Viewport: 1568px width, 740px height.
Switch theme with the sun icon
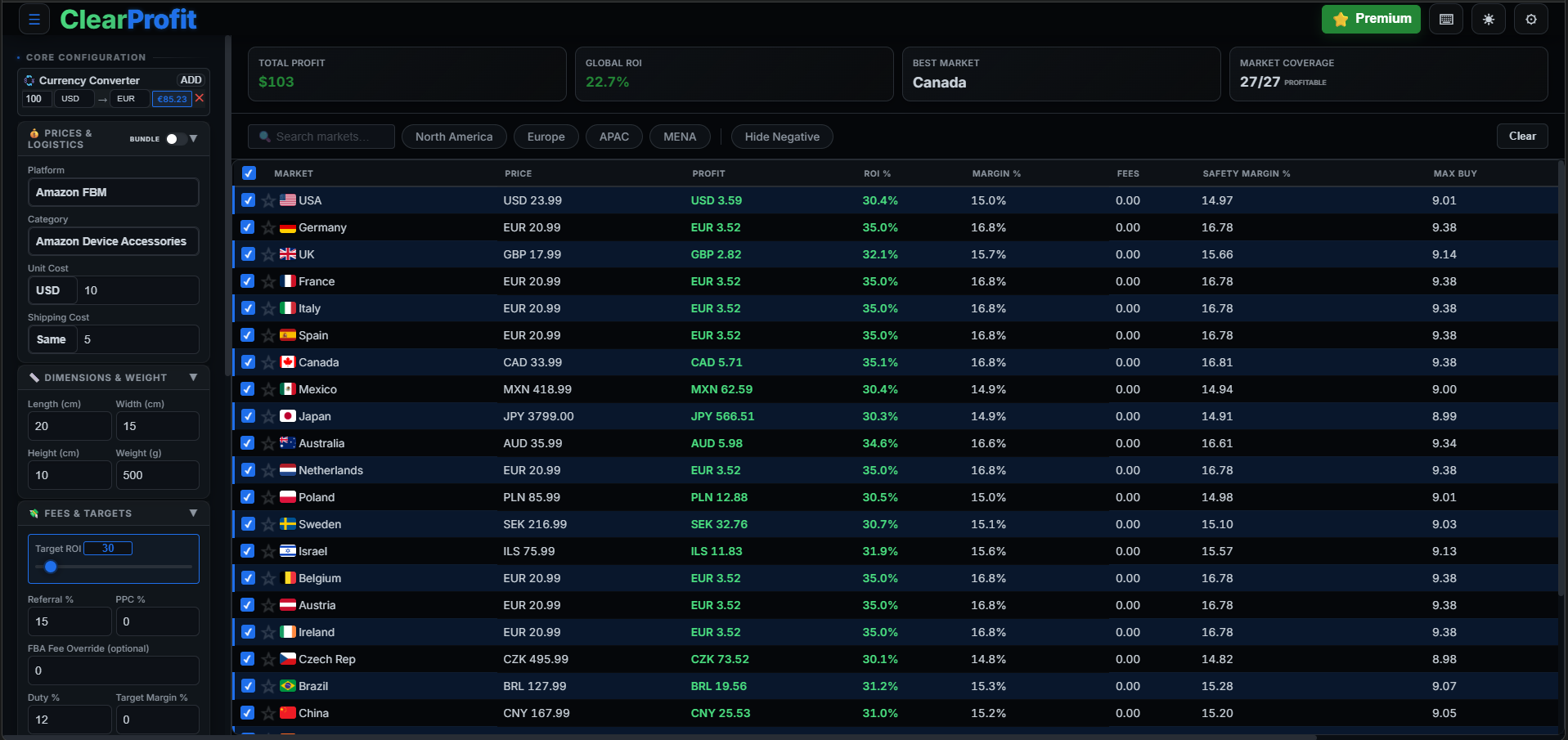click(1488, 18)
